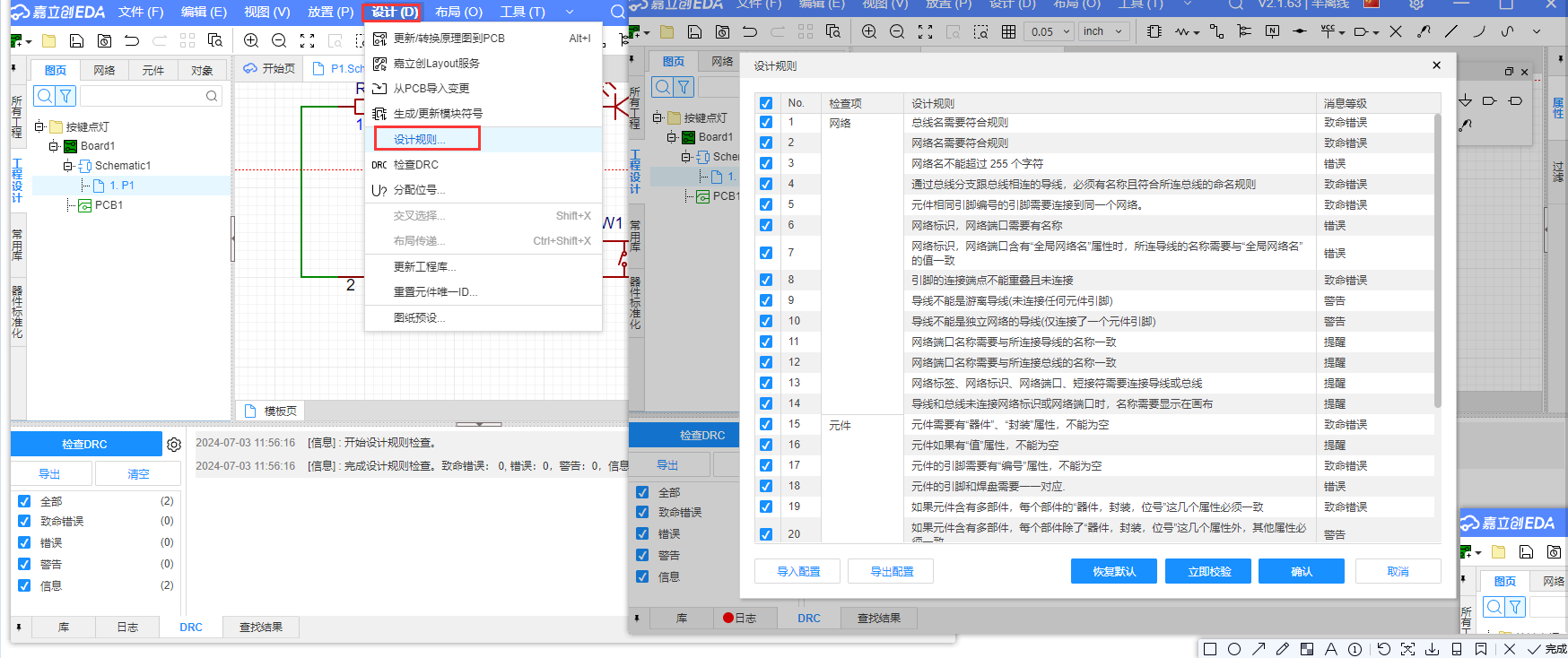Uncheck rule 9 导线不能是游离导线

tap(765, 300)
